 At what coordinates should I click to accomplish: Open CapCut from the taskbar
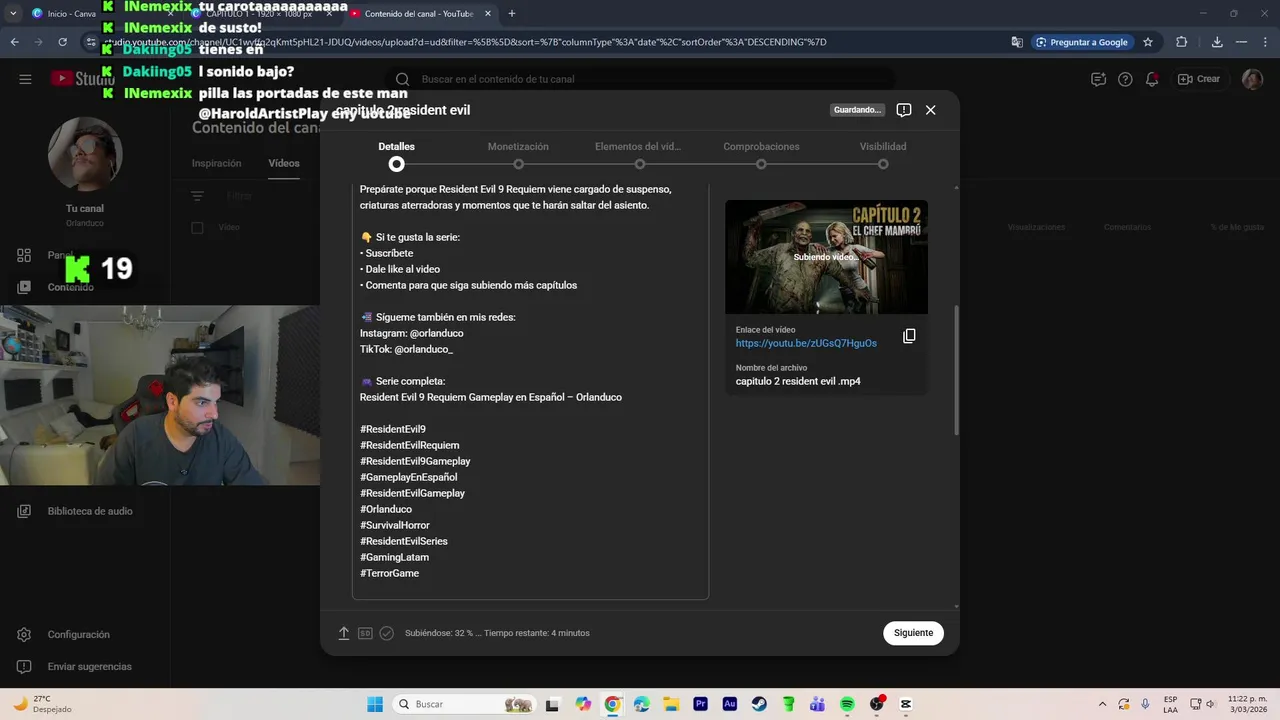(906, 704)
